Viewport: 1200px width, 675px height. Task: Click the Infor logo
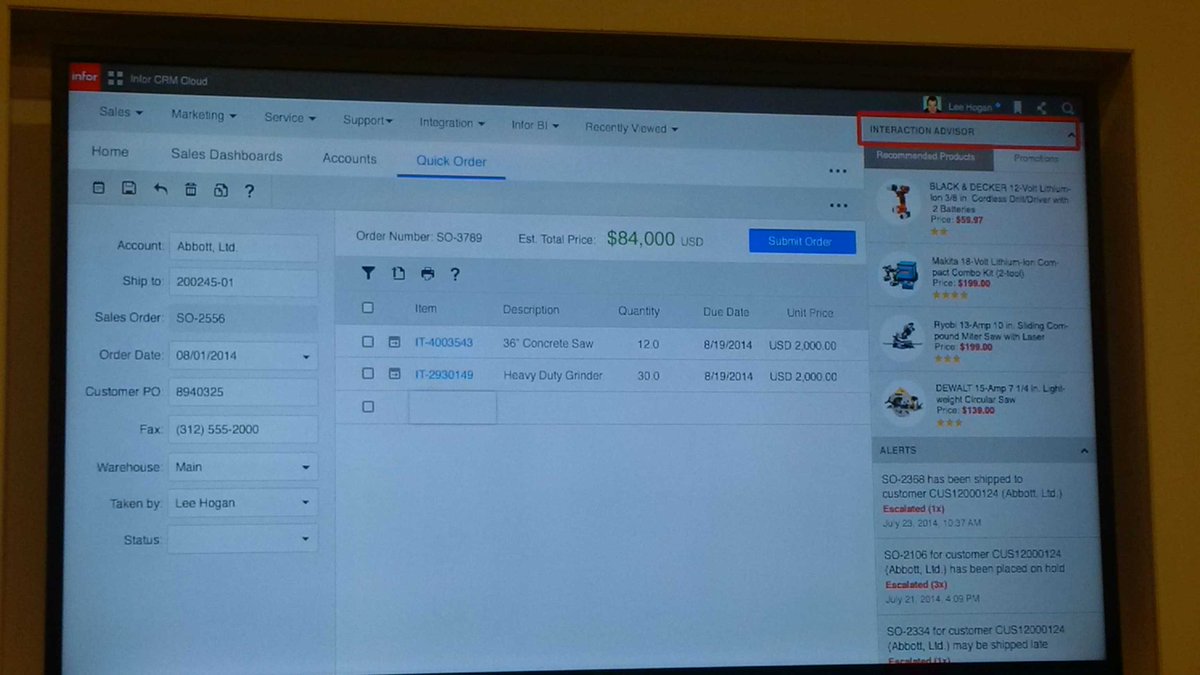84,78
